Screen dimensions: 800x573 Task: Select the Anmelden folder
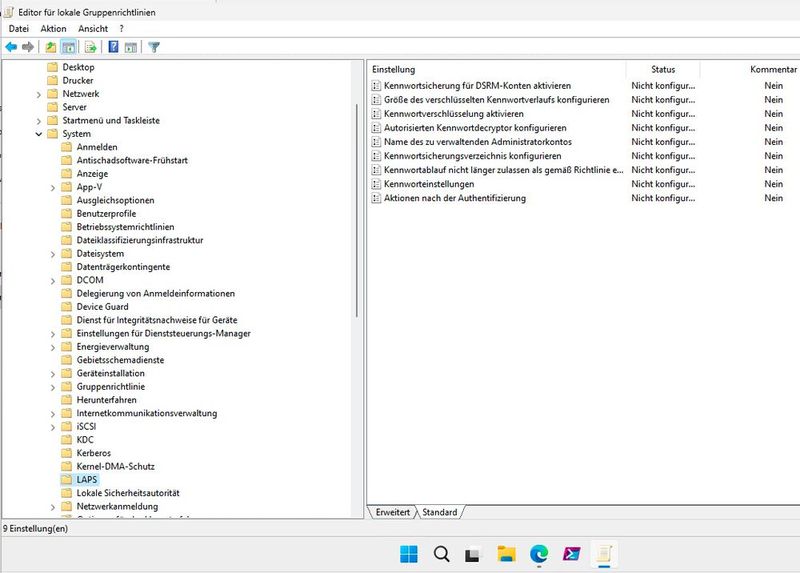(97, 147)
